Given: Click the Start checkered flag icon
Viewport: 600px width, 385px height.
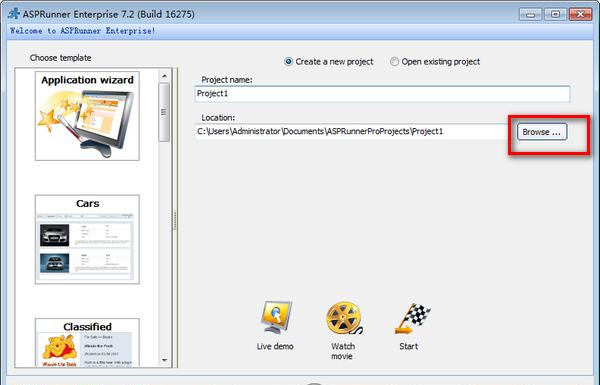Looking at the screenshot, I should (412, 318).
